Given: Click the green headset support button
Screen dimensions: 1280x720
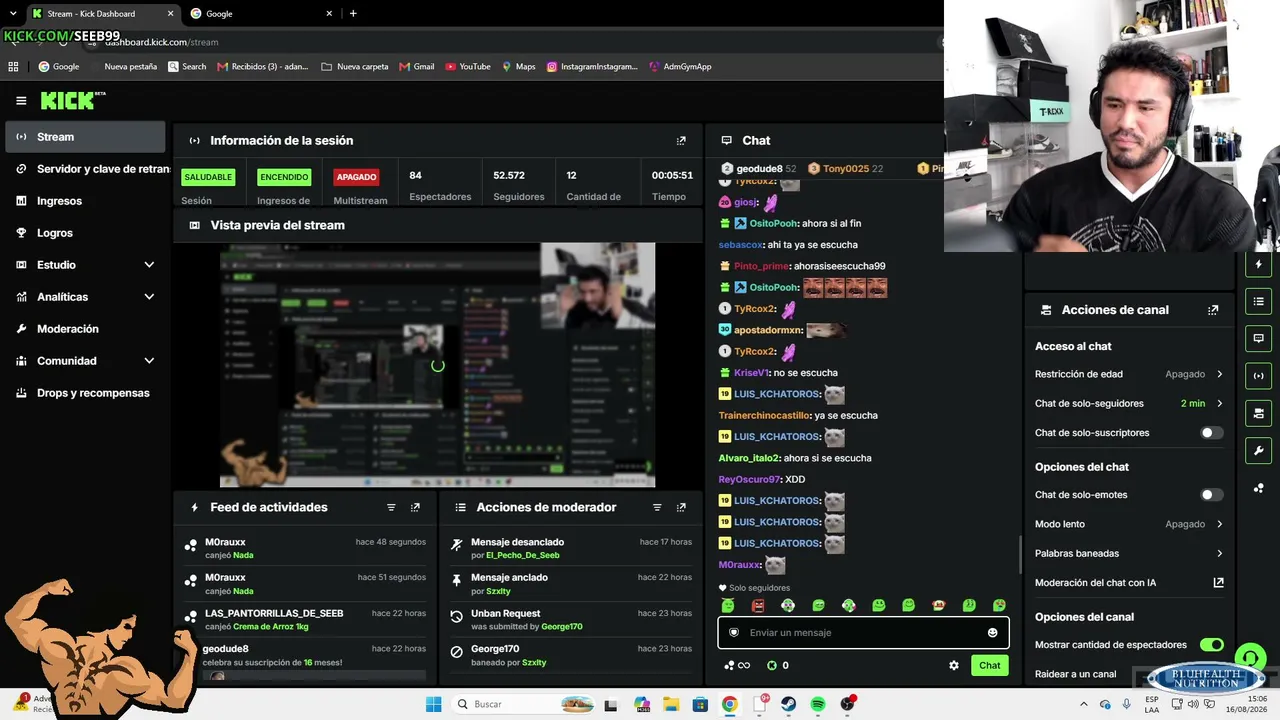Looking at the screenshot, I should 1250,658.
